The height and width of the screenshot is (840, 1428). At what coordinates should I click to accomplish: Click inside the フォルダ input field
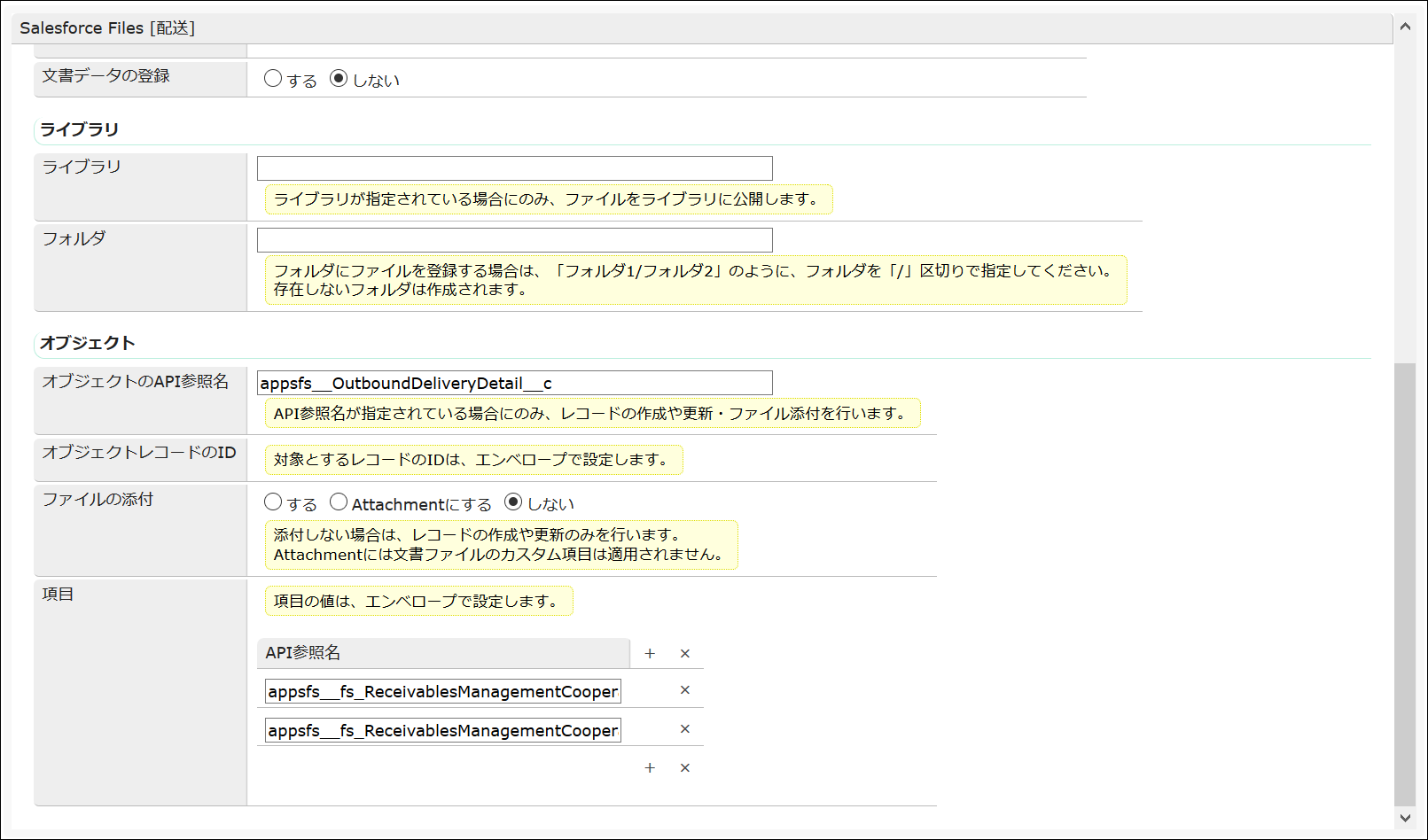512,239
